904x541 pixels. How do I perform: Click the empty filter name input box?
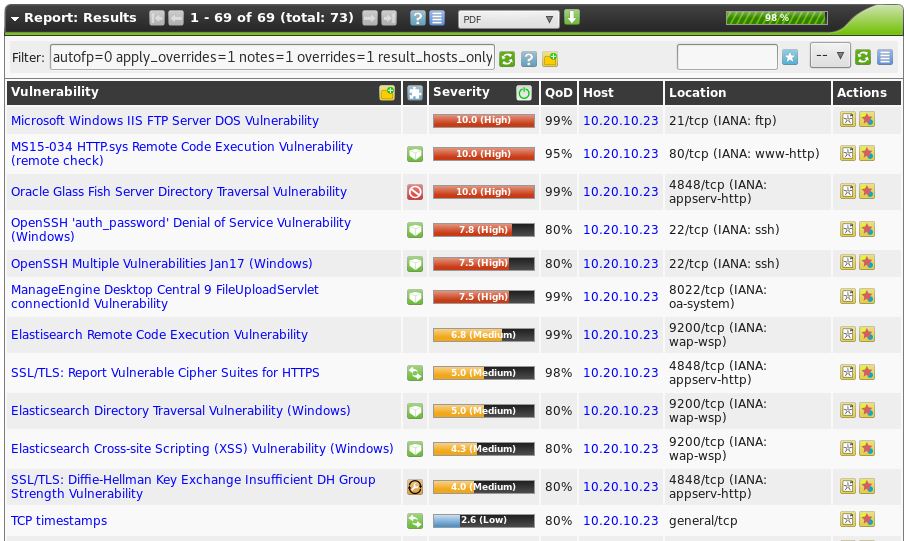727,57
